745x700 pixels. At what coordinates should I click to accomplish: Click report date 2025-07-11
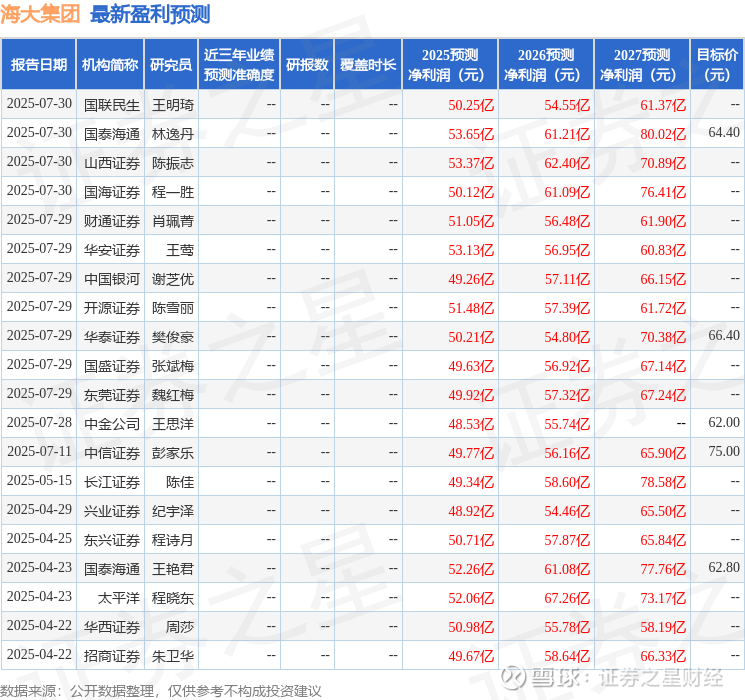point(39,451)
